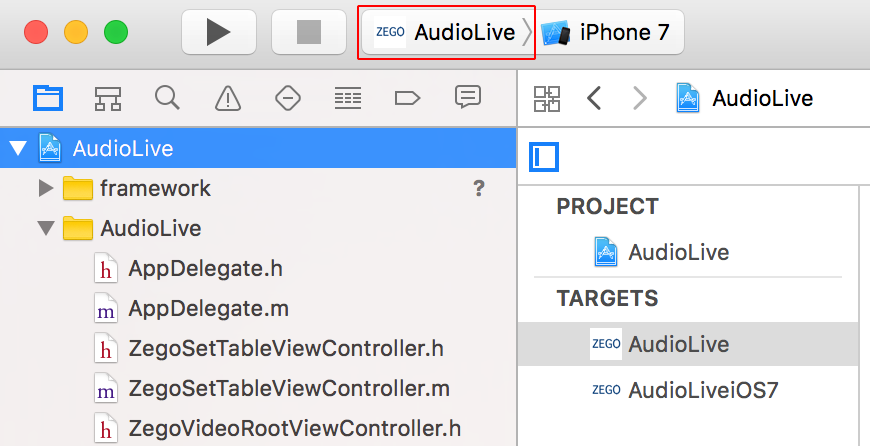Stop the running build
The height and width of the screenshot is (446, 870).
pyautogui.click(x=309, y=32)
